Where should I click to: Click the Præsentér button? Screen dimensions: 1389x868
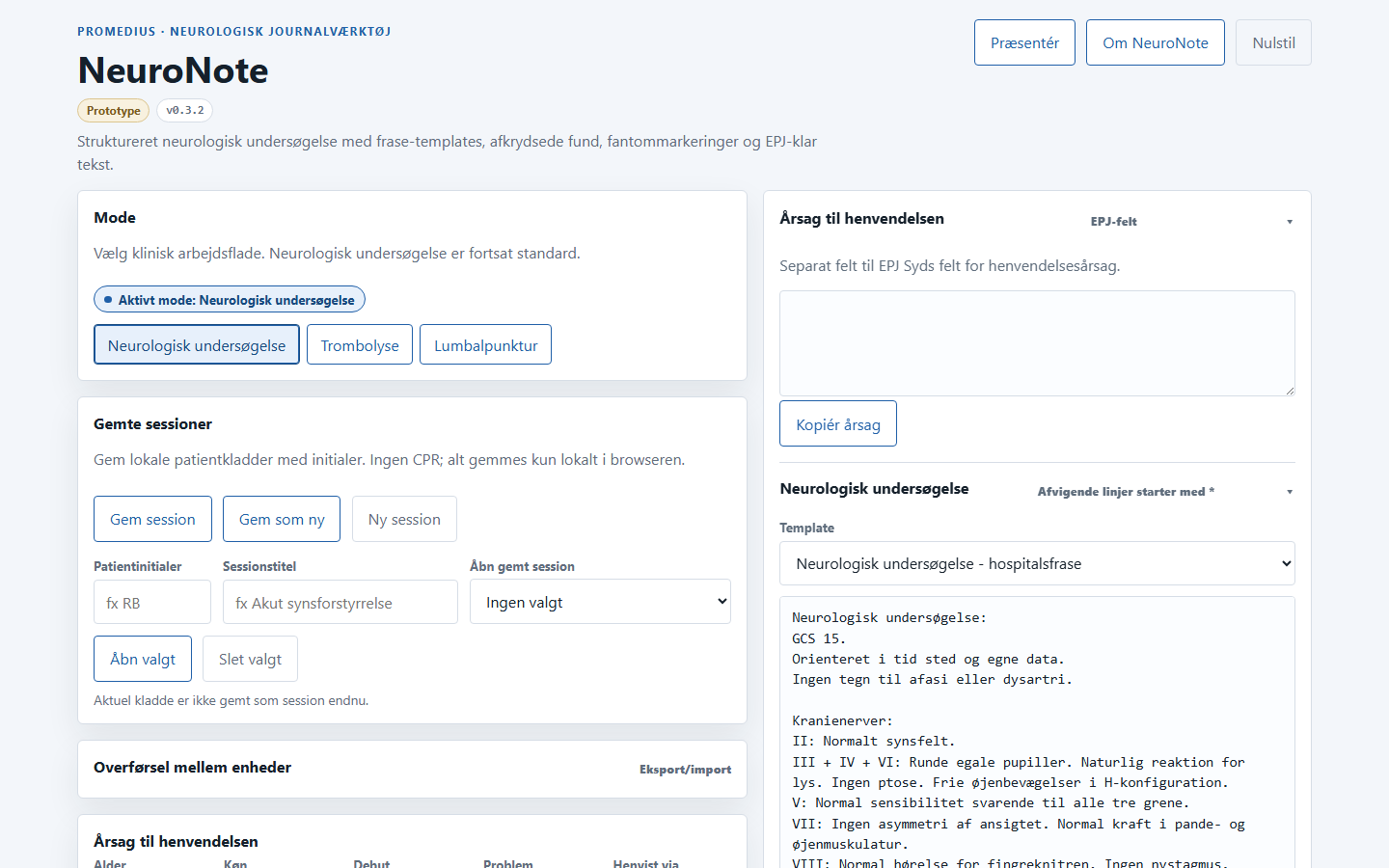pyautogui.click(x=1024, y=42)
